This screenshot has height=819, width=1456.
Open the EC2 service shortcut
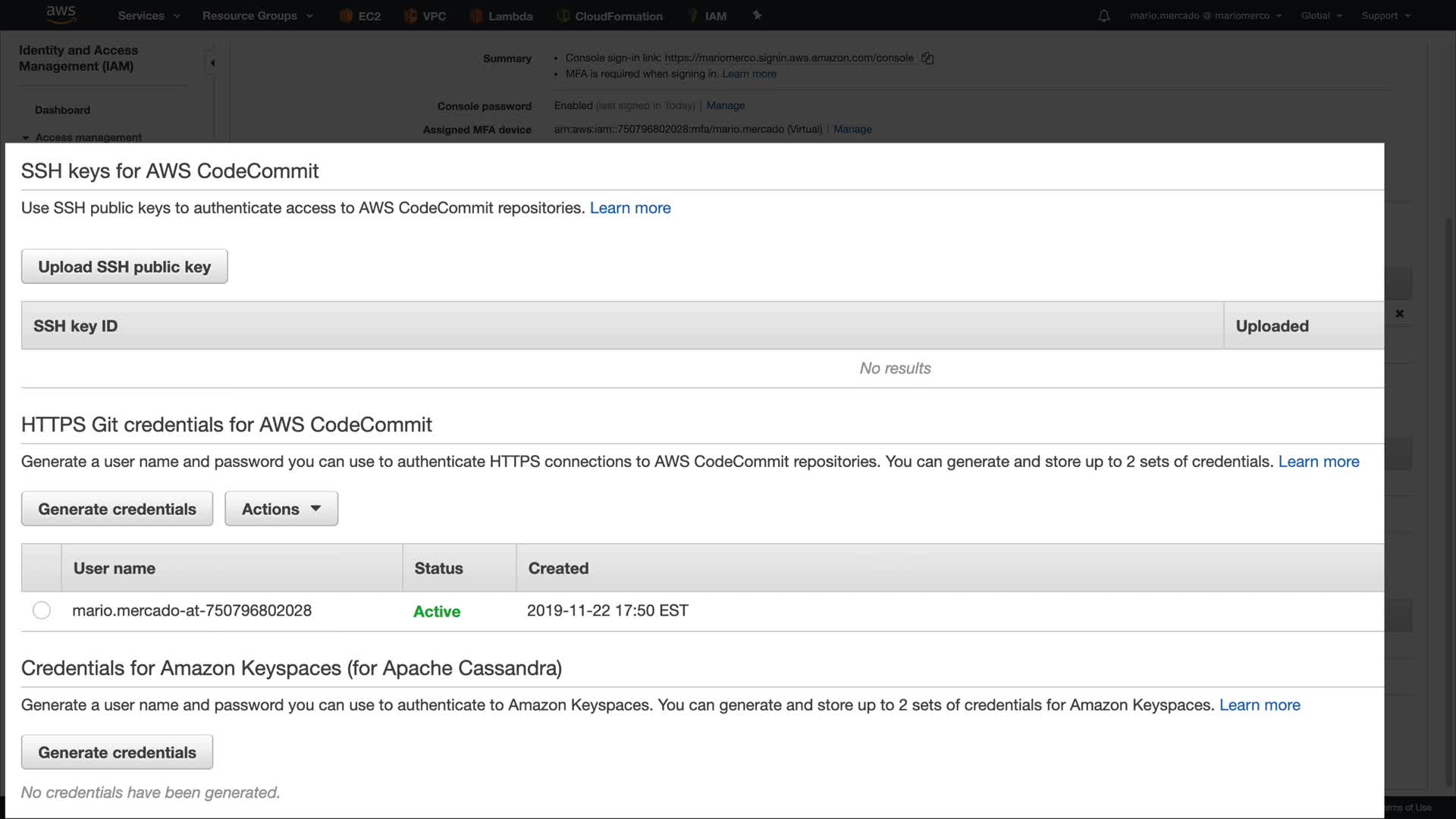pos(360,16)
